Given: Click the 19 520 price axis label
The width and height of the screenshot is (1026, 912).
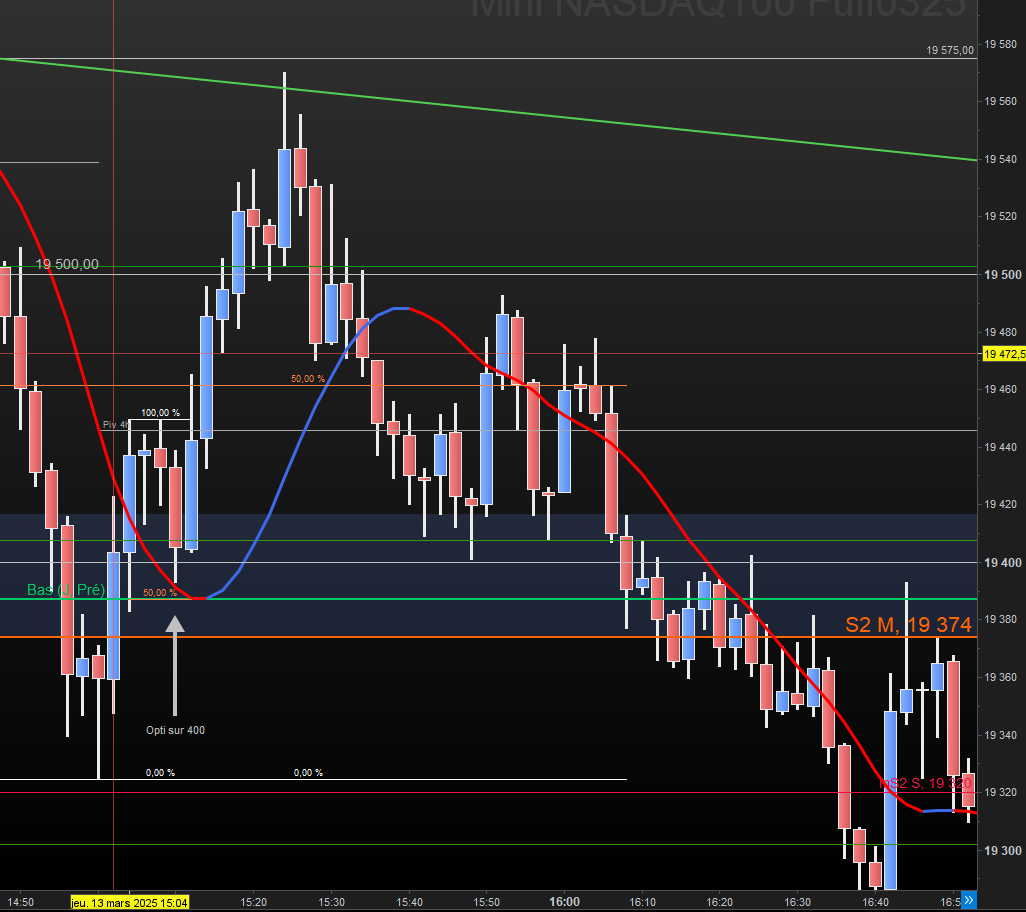Looking at the screenshot, I should click(1000, 217).
